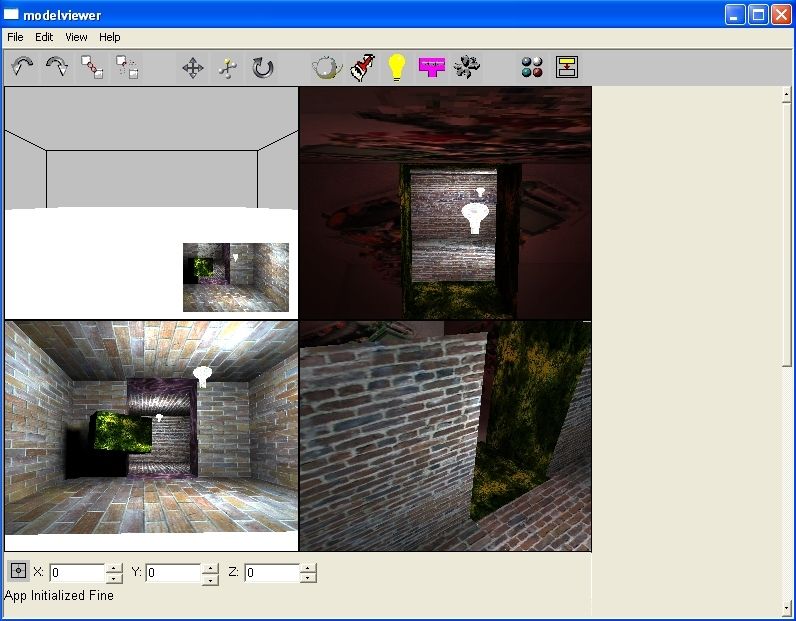Click the Edit menu
The width and height of the screenshot is (796, 621).
pyautogui.click(x=44, y=37)
